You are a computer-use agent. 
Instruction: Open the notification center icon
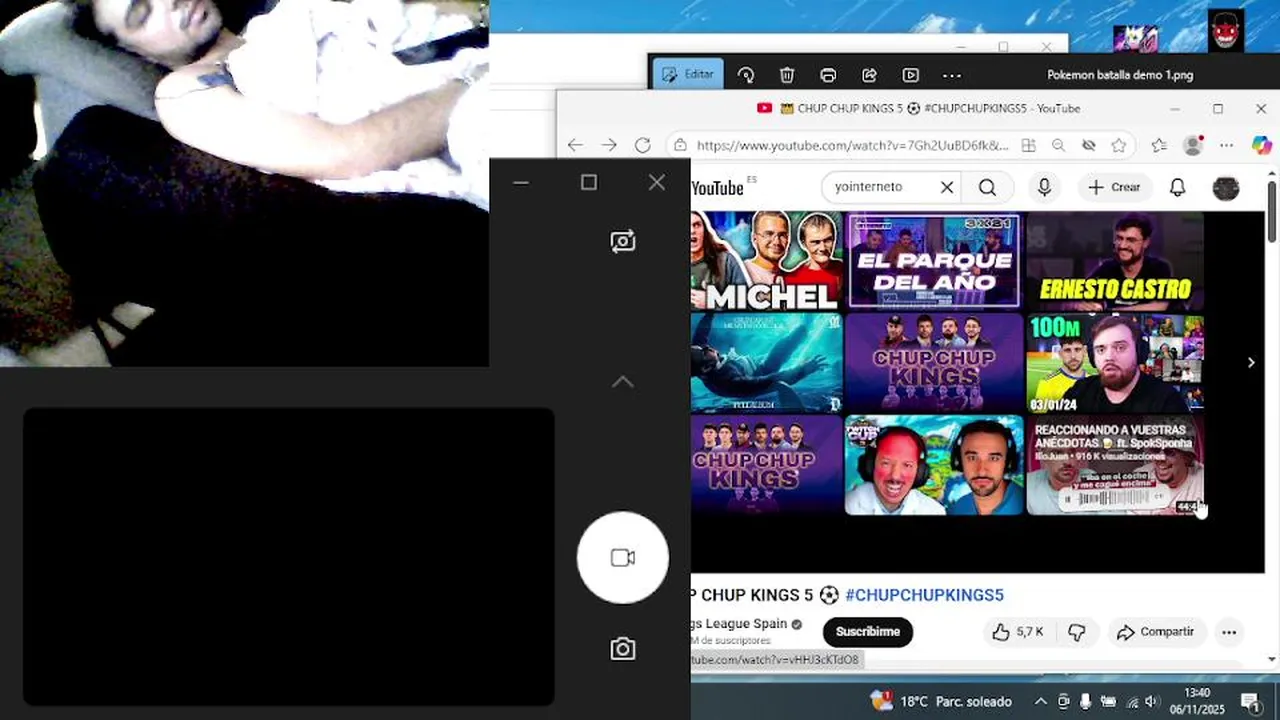pos(1250,701)
